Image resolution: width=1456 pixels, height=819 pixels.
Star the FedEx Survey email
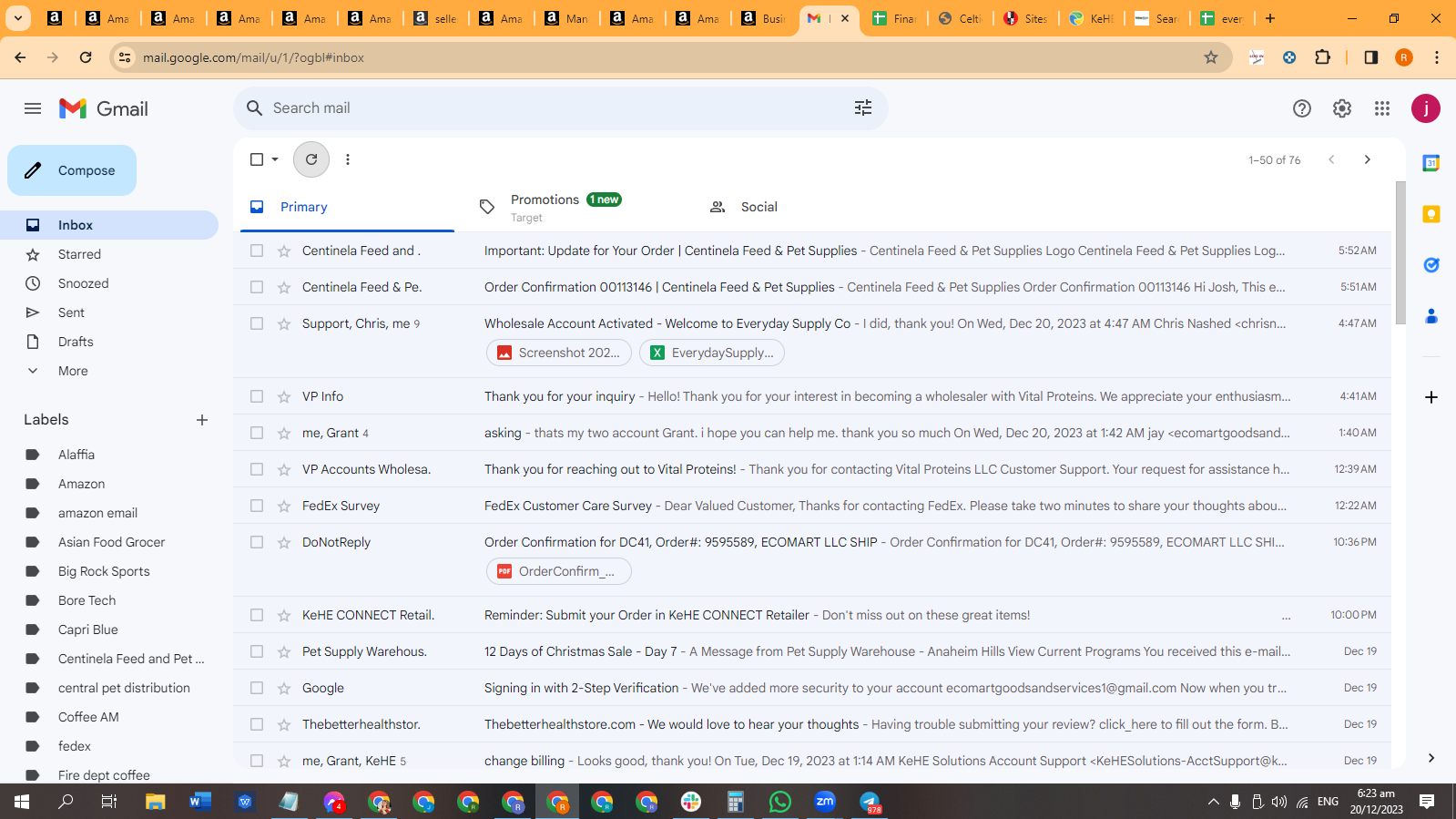coord(284,506)
